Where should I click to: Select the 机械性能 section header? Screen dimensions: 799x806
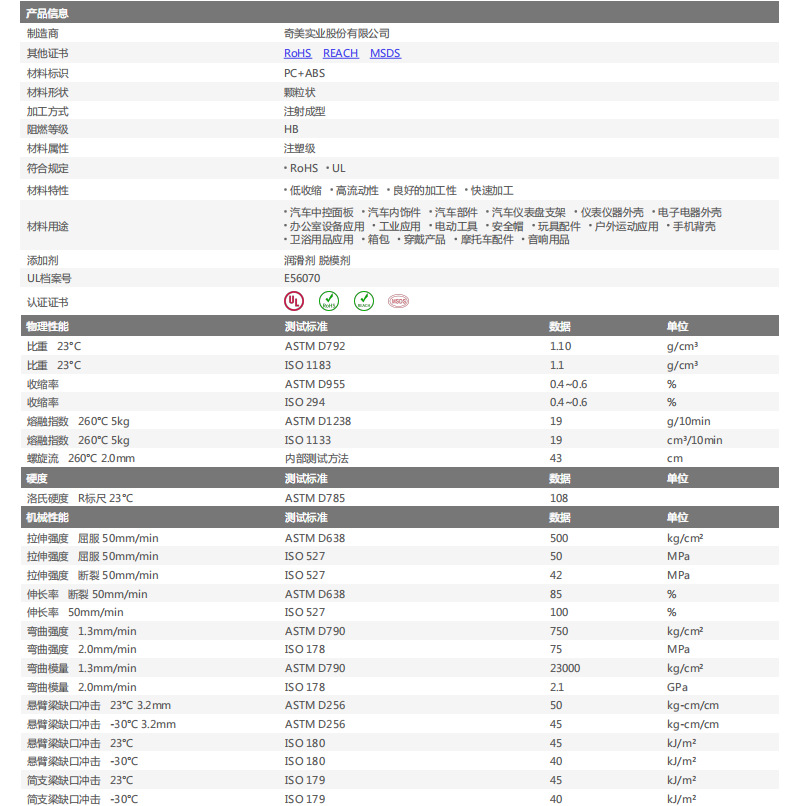pyautogui.click(x=47, y=518)
